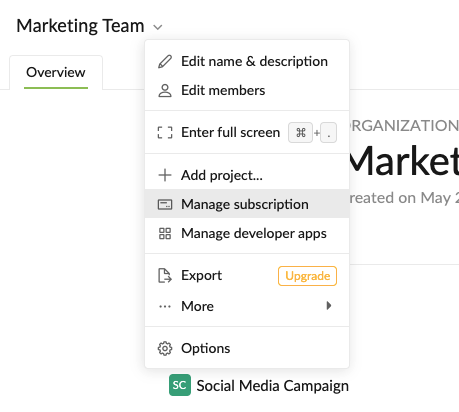Open the Social Media Campaign project link
Screen dimensions: 459x412
tap(272, 386)
